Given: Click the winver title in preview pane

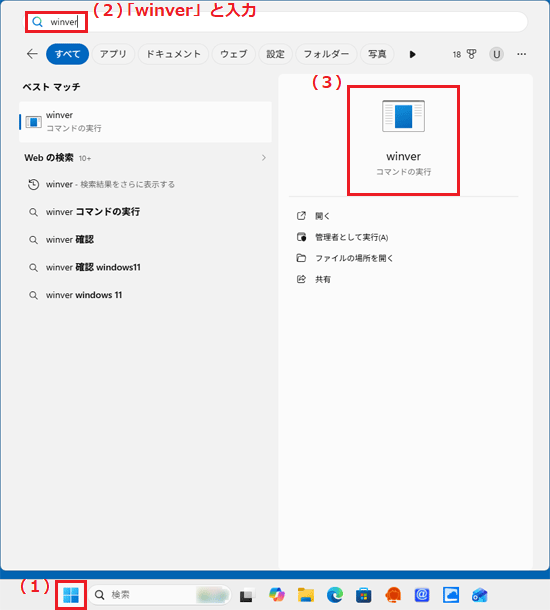Looking at the screenshot, I should (x=403, y=156).
